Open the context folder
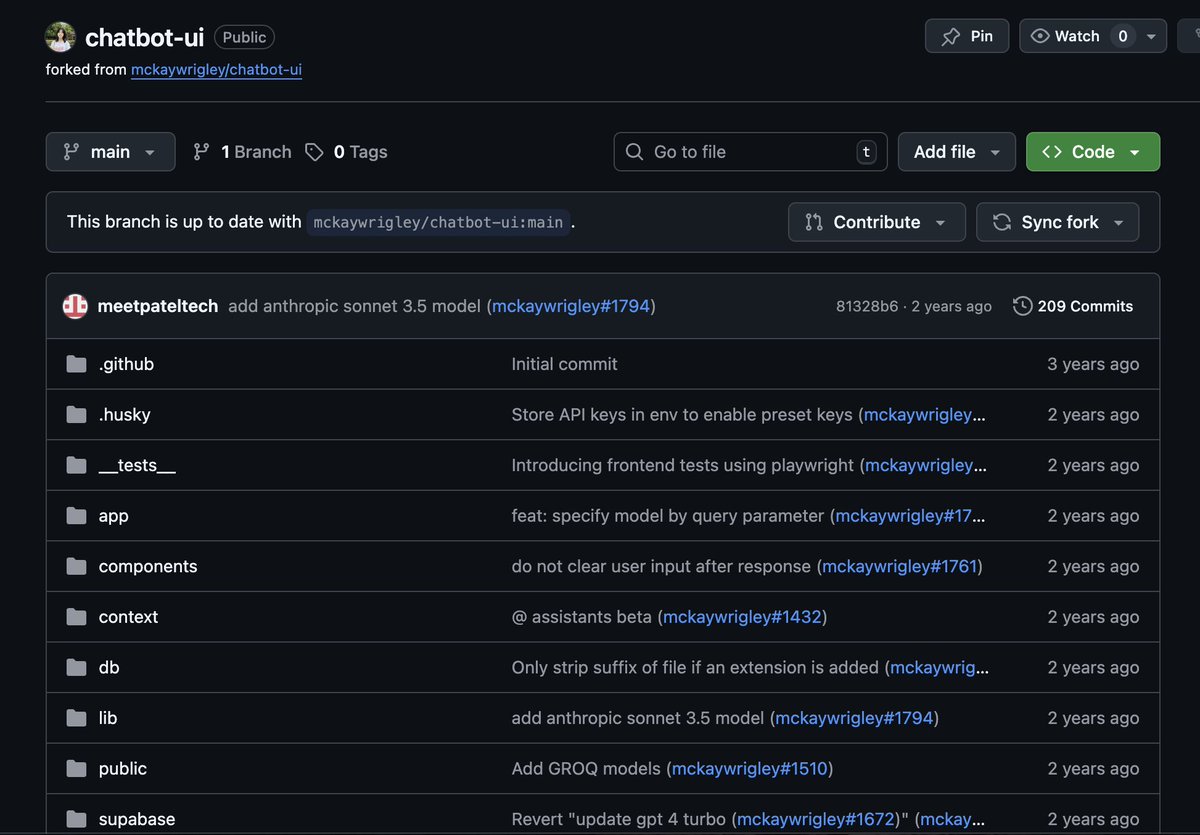The width and height of the screenshot is (1200, 835). click(128, 617)
